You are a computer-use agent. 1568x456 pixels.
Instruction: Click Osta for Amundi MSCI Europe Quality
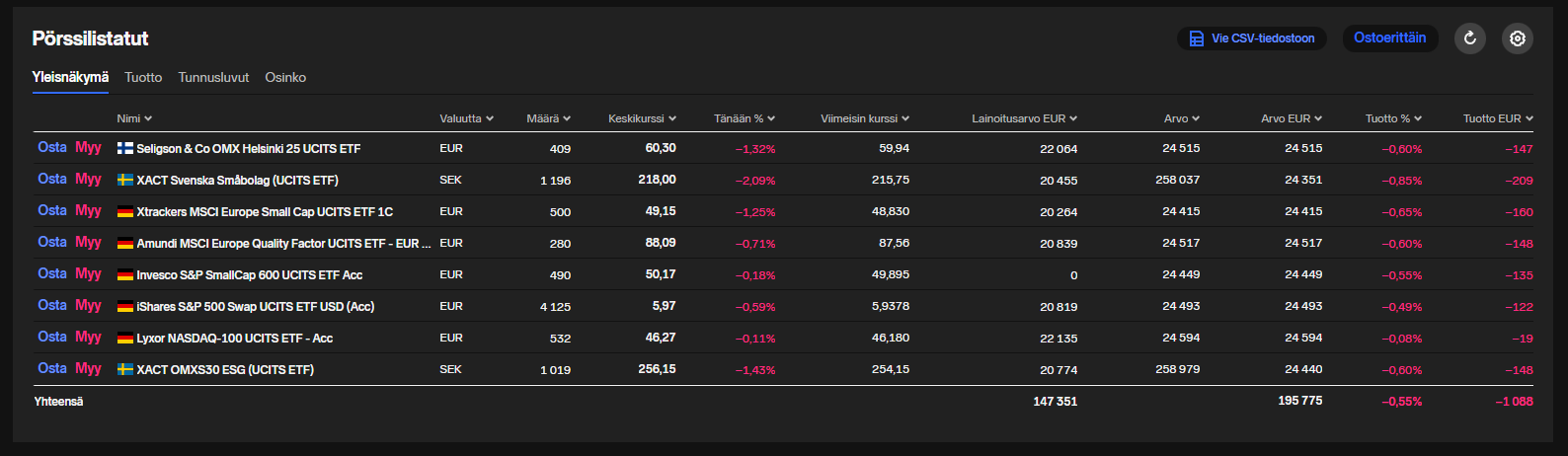52,242
